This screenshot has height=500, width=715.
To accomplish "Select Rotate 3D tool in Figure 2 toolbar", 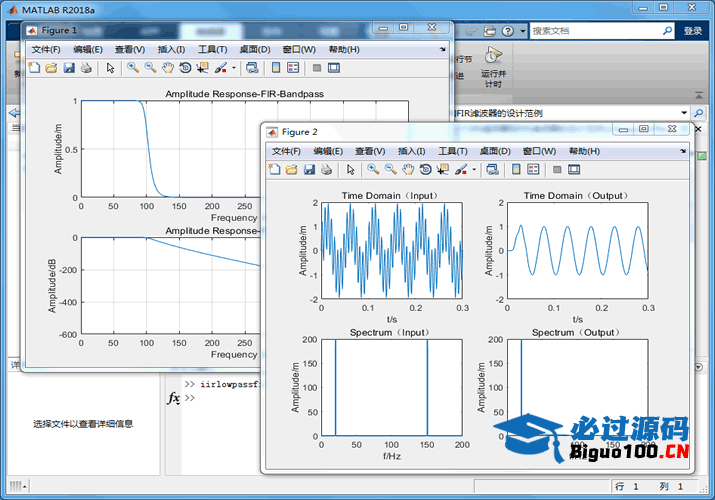I will tap(425, 170).
